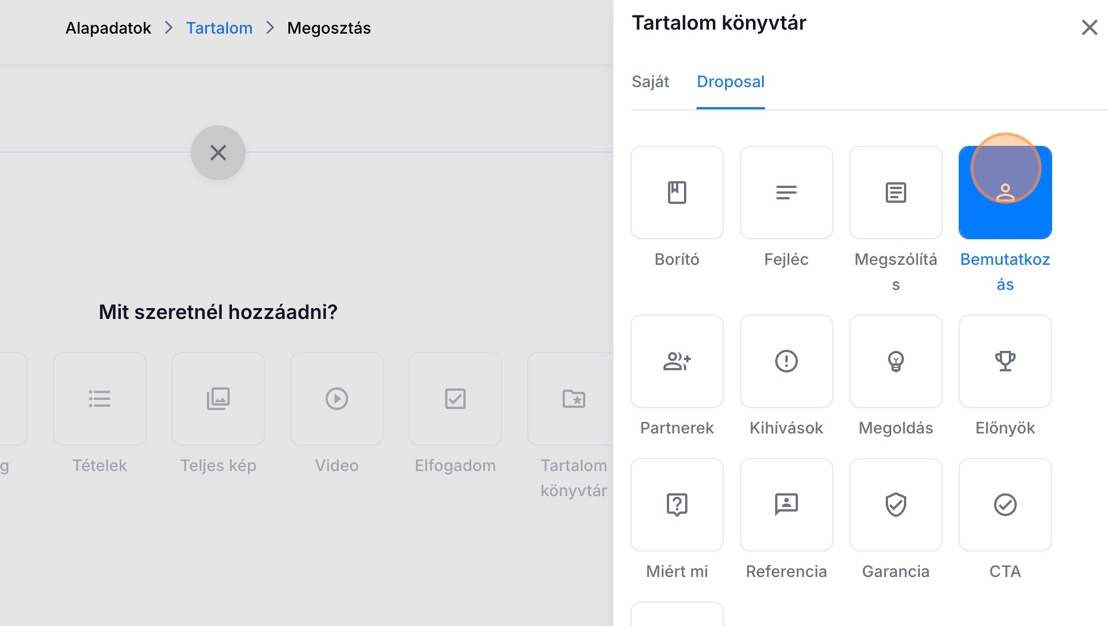Open the Droposal tab
The image size is (1120, 626).
[730, 82]
